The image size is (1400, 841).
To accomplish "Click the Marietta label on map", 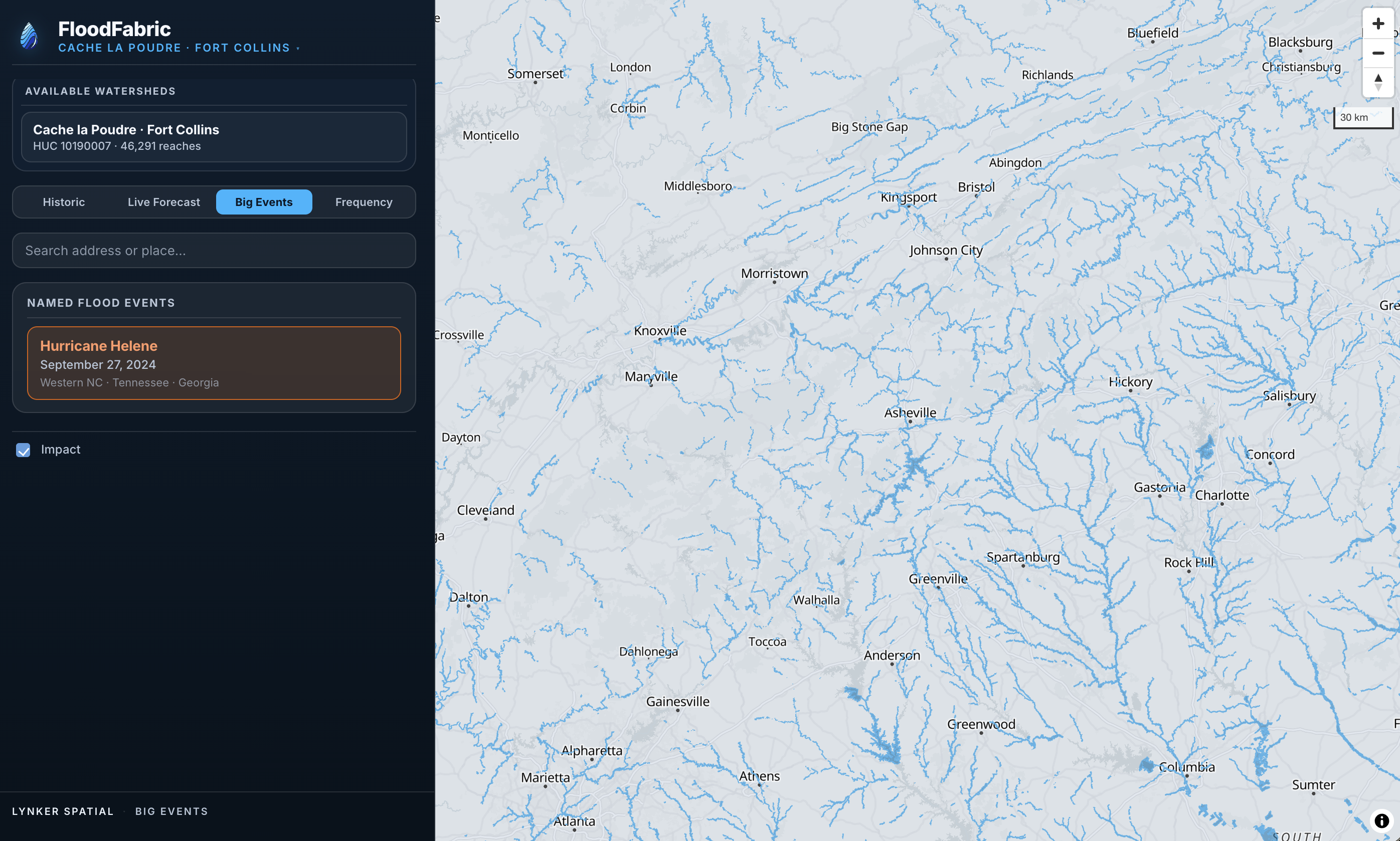I will pos(545,777).
